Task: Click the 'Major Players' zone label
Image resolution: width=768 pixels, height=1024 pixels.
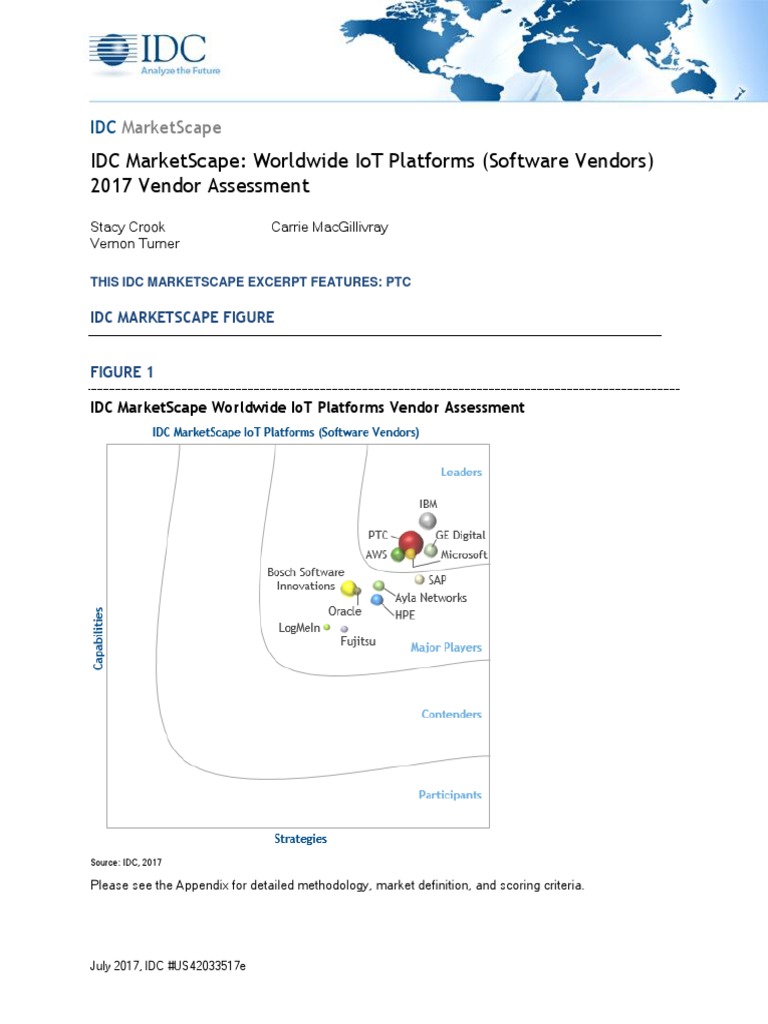Action: [x=446, y=647]
